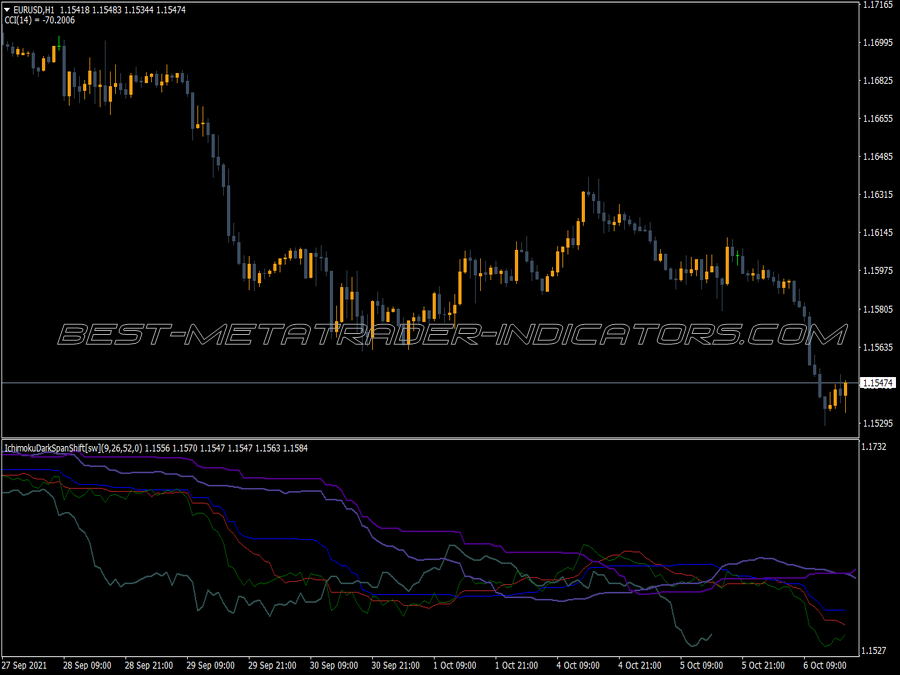Viewport: 900px width, 675px height.
Task: Click the 1.16995 price scale value
Action: [x=878, y=42]
